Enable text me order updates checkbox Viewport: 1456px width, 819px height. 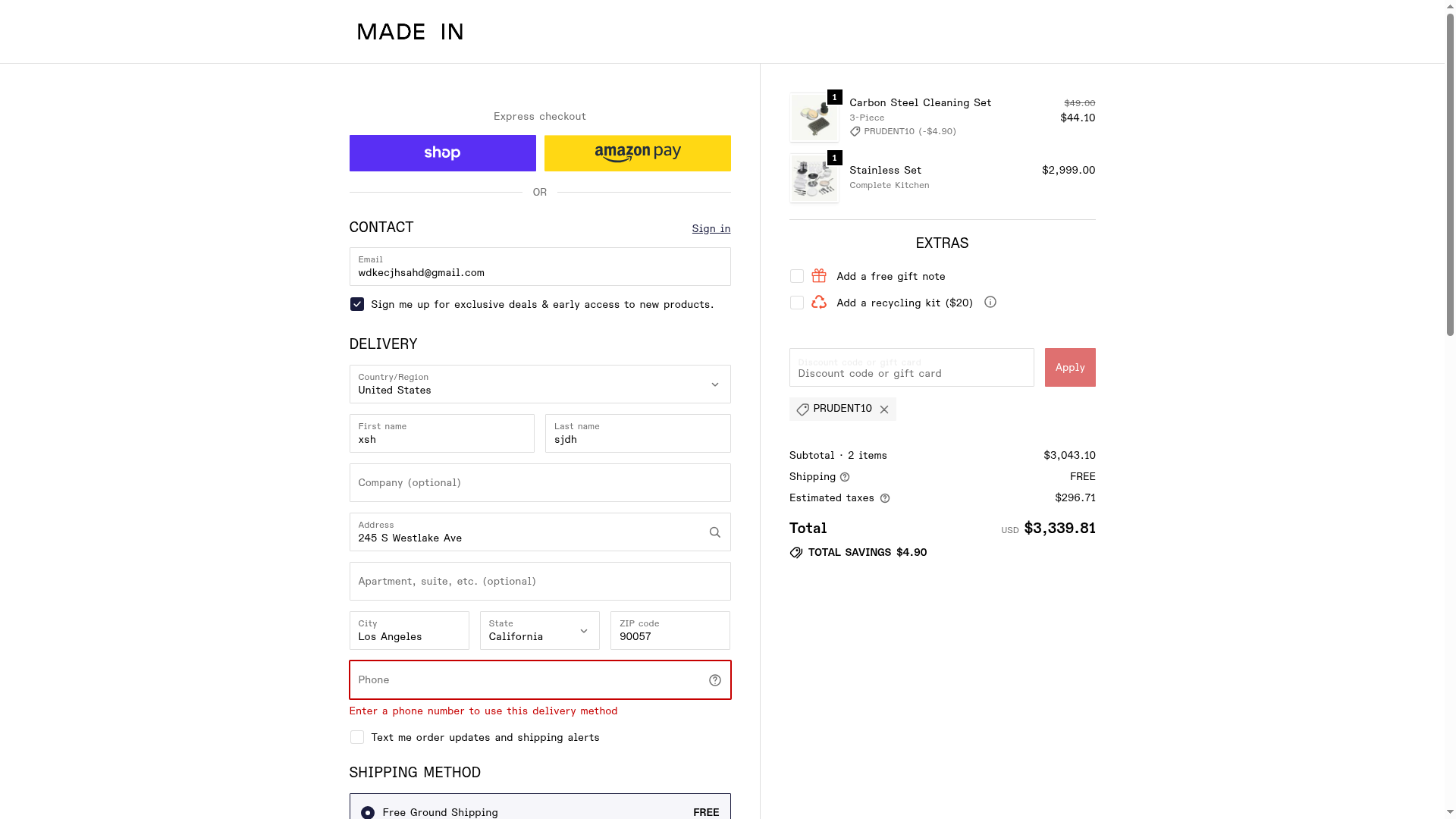coord(357,737)
